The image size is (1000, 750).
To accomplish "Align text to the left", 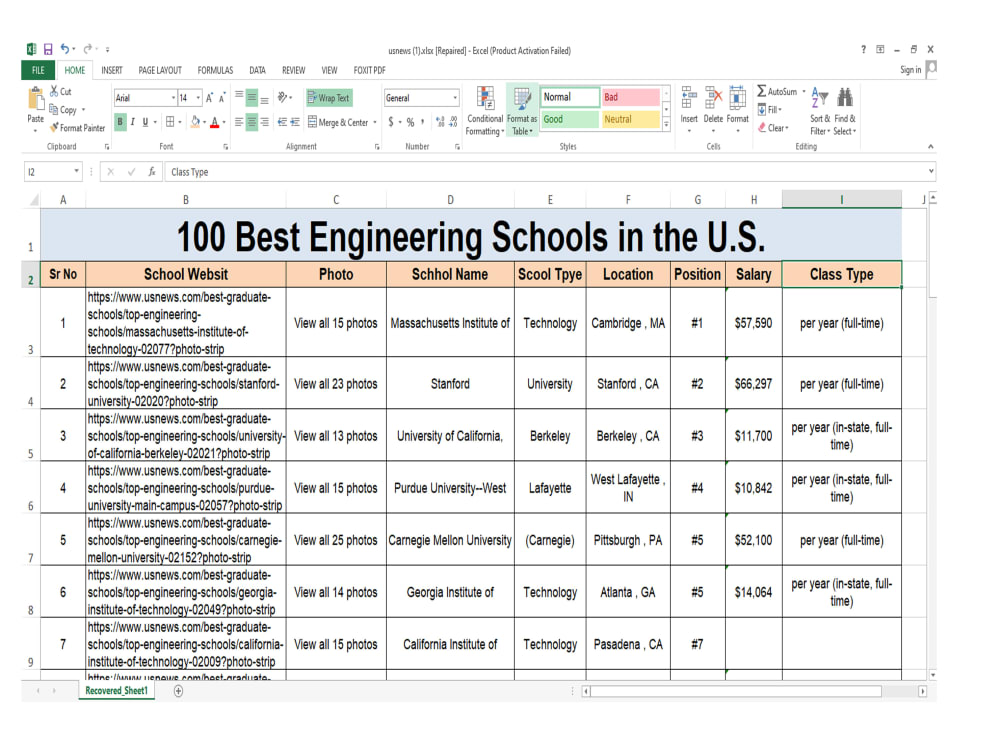I will 239,121.
